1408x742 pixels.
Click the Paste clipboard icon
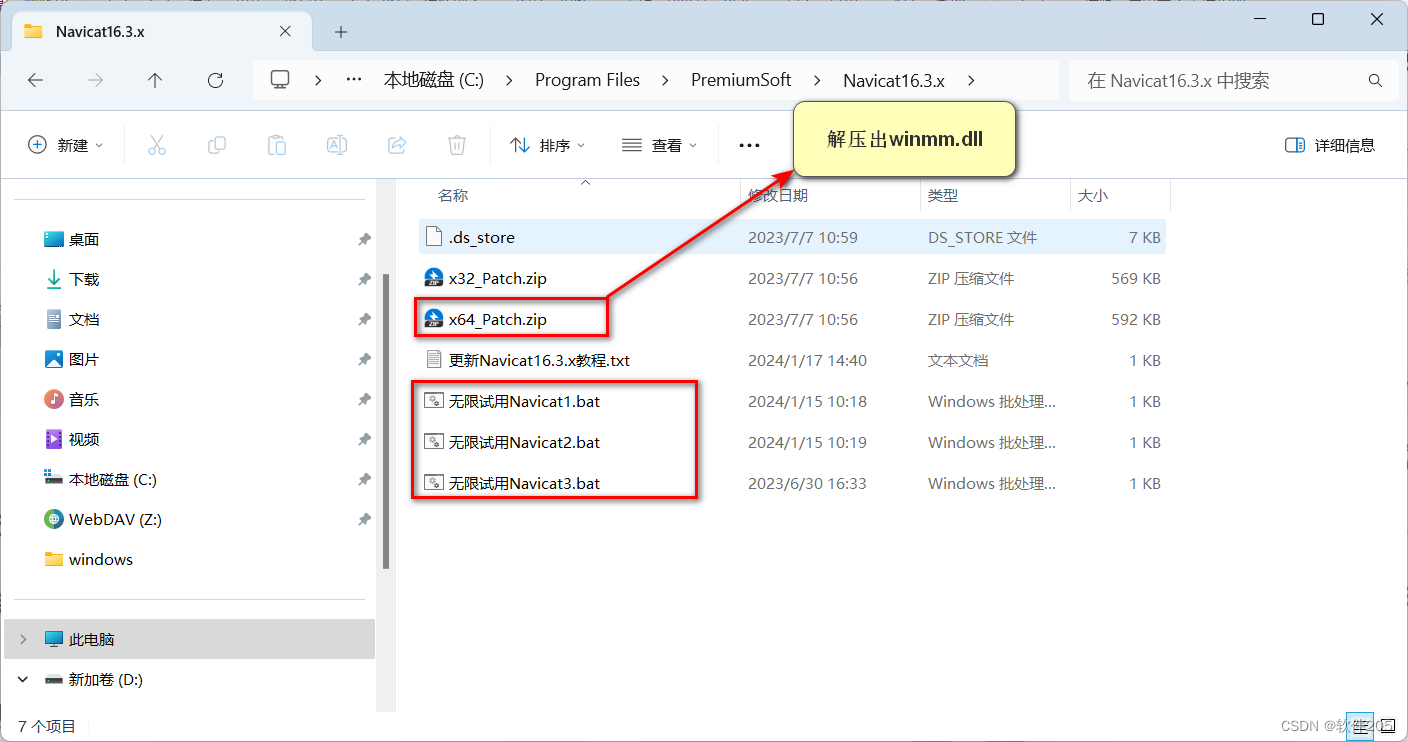[277, 145]
